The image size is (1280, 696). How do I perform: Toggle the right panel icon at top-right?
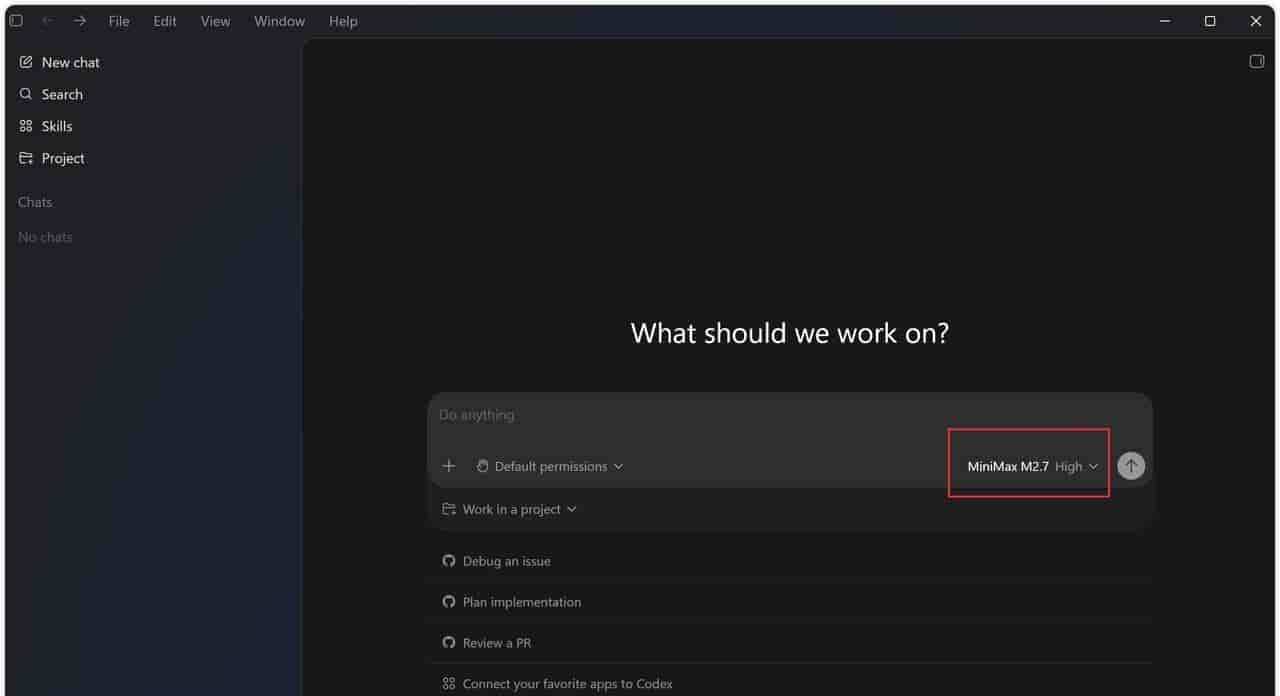click(1257, 61)
